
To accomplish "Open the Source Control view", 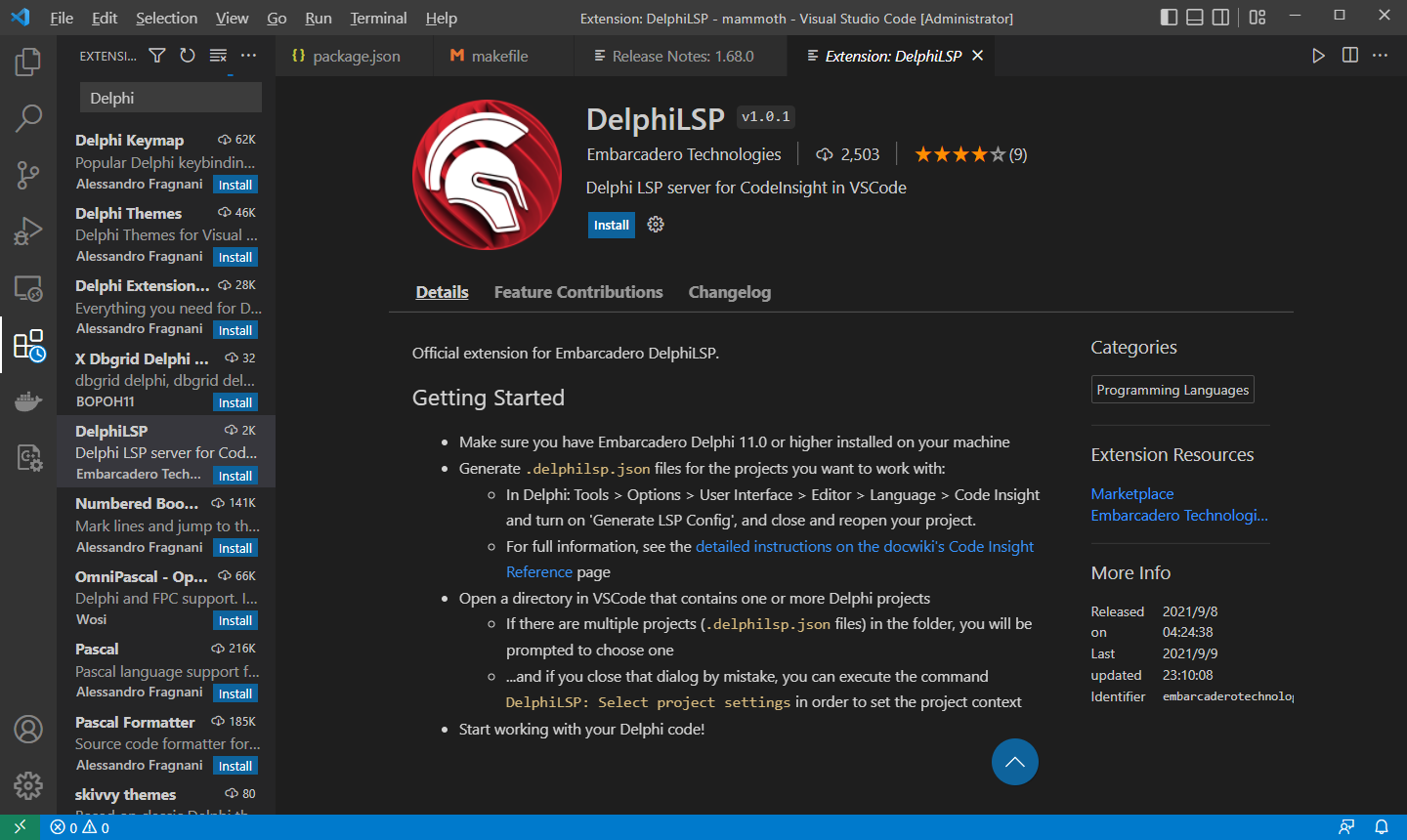I will (x=28, y=175).
